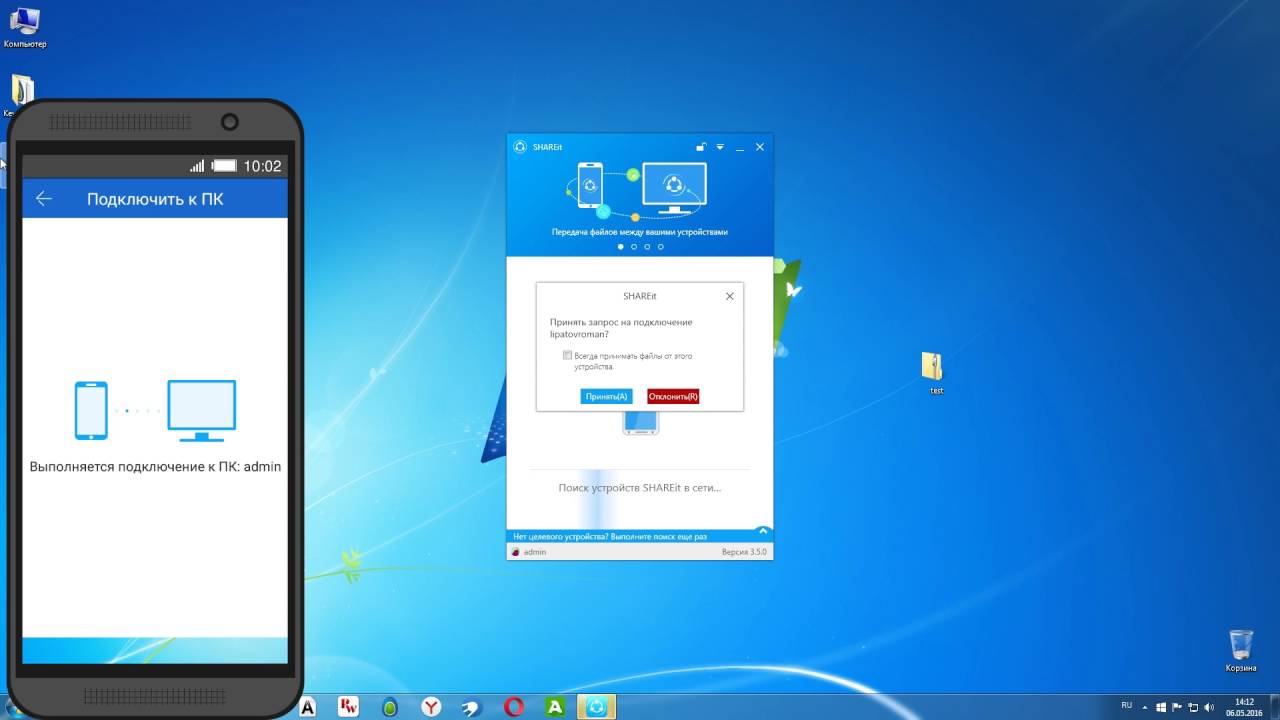Click the Версия 3.5.0 version label
This screenshot has height=720, width=1280.
744,552
